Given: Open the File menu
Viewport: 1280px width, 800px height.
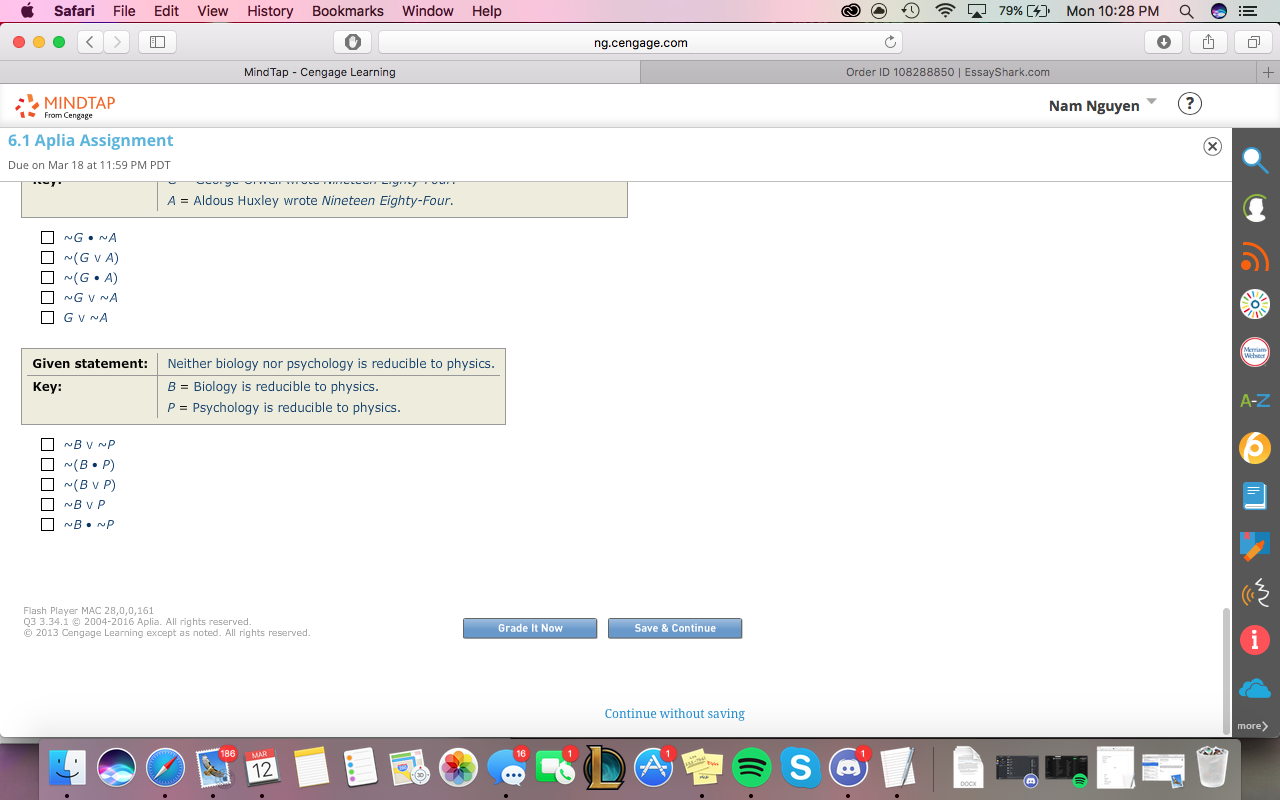Looking at the screenshot, I should (x=124, y=11).
